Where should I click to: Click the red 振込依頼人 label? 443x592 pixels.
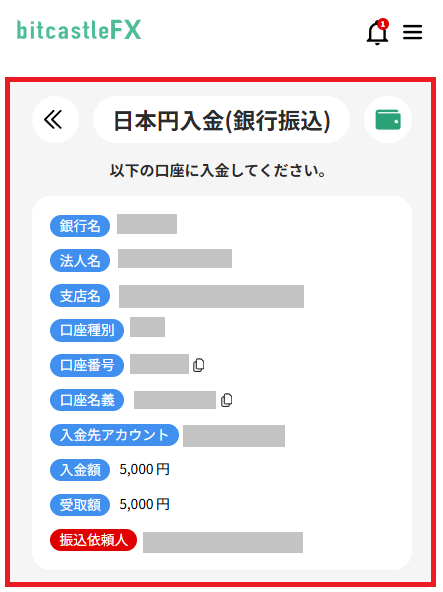(93, 540)
